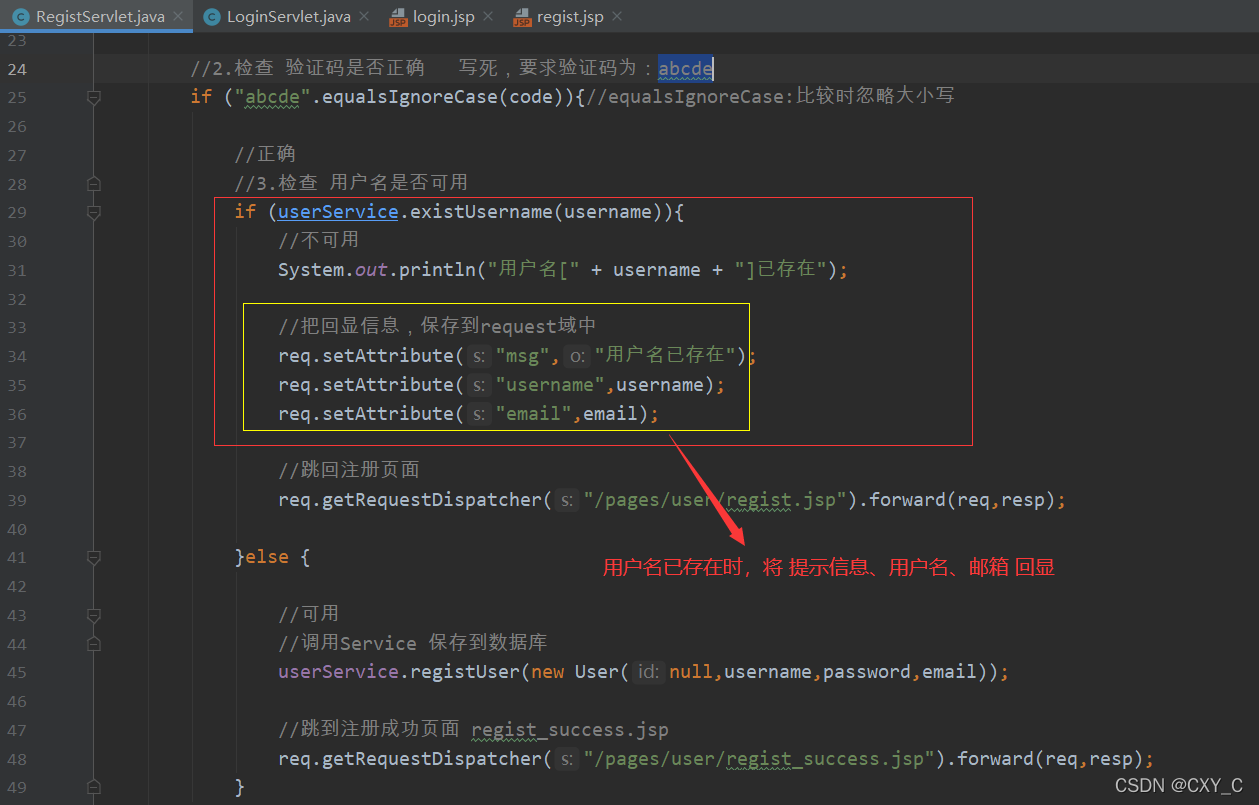This screenshot has width=1259, height=805.
Task: Click line number 48 in the gutter
Action: 17,759
